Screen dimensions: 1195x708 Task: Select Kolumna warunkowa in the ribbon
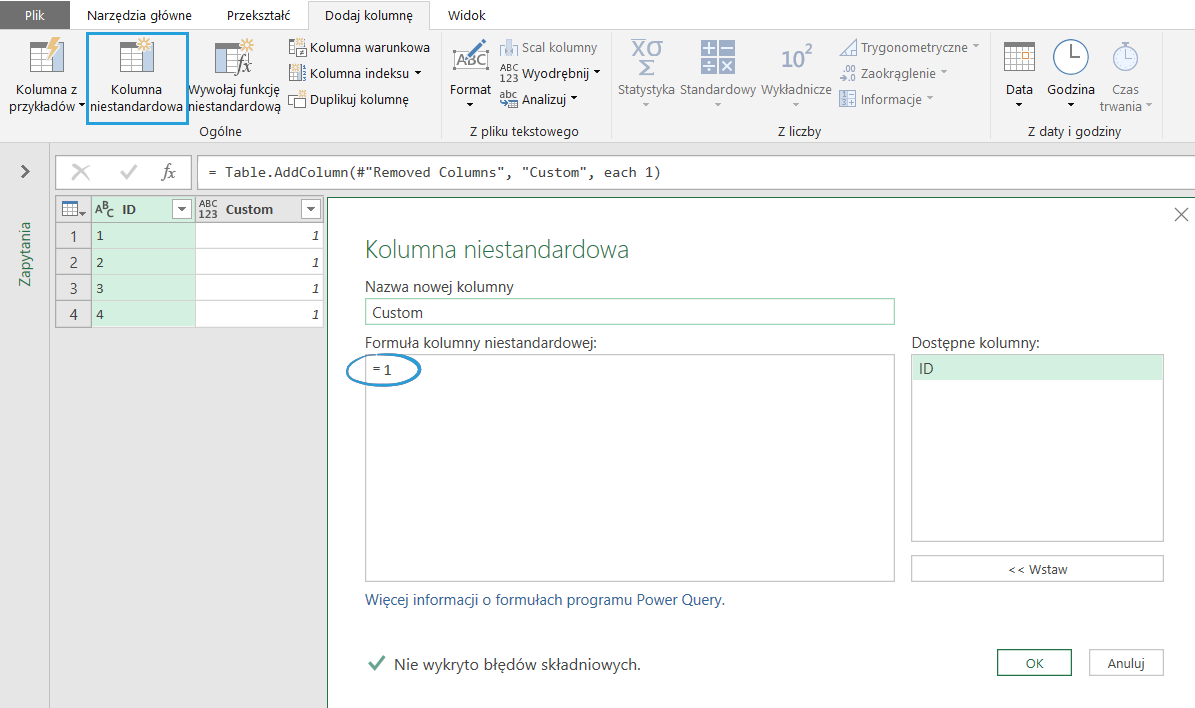pyautogui.click(x=360, y=47)
